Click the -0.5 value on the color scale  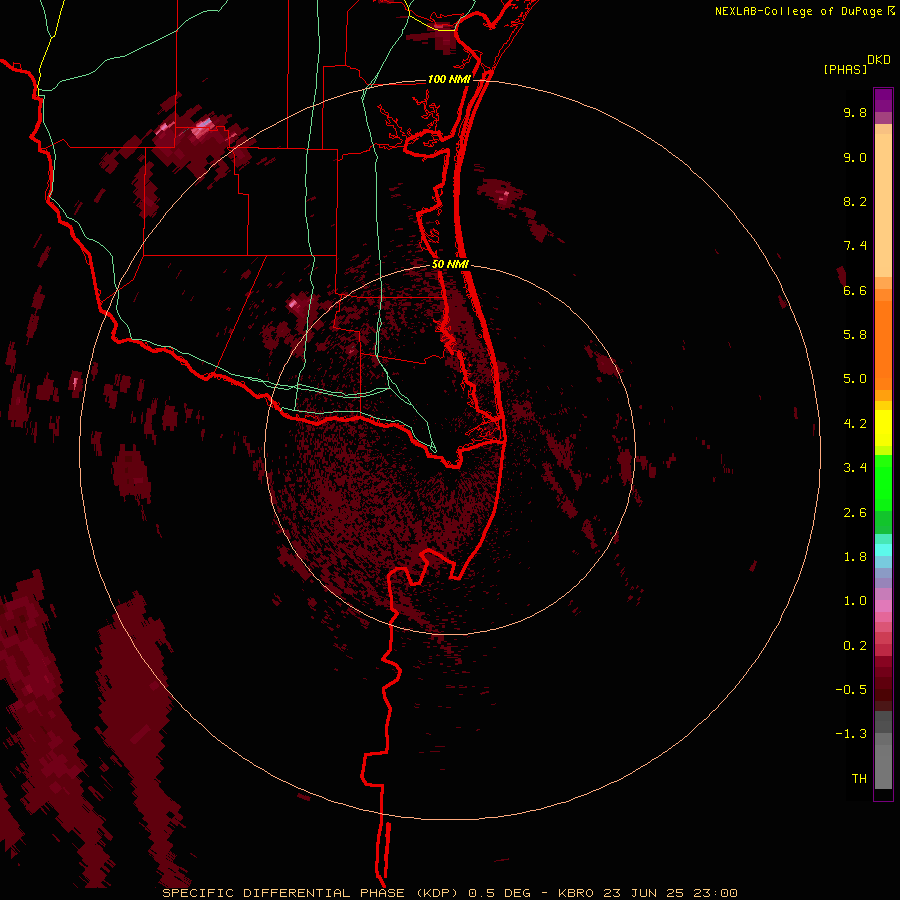[x=851, y=690]
